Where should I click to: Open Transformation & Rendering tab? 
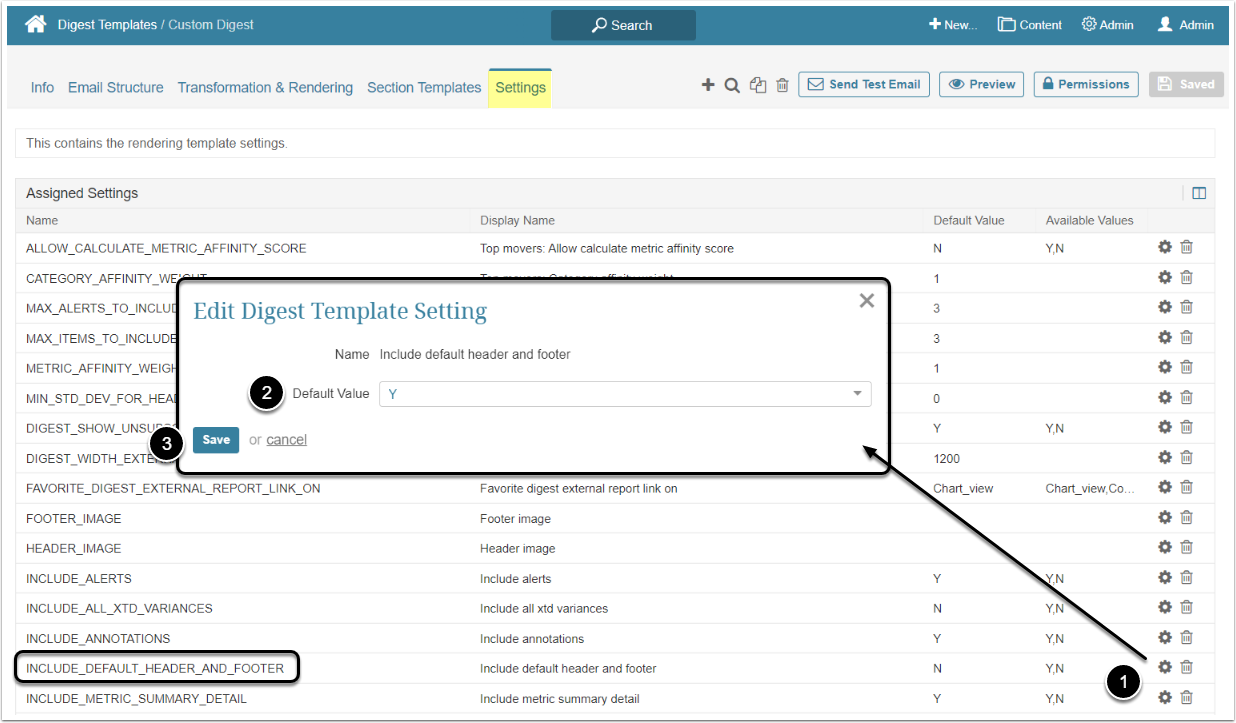265,88
